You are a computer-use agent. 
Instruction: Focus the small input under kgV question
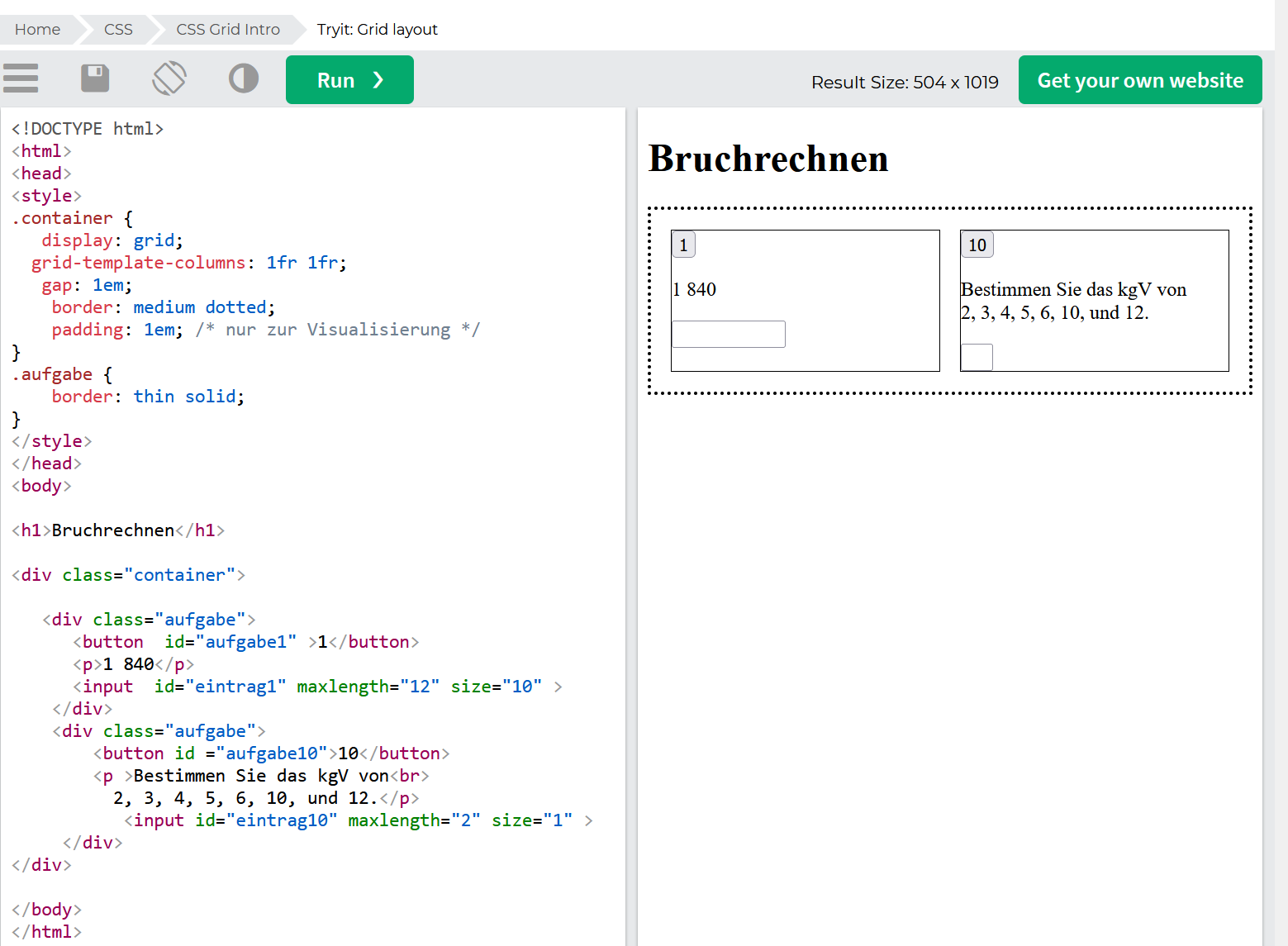click(976, 358)
